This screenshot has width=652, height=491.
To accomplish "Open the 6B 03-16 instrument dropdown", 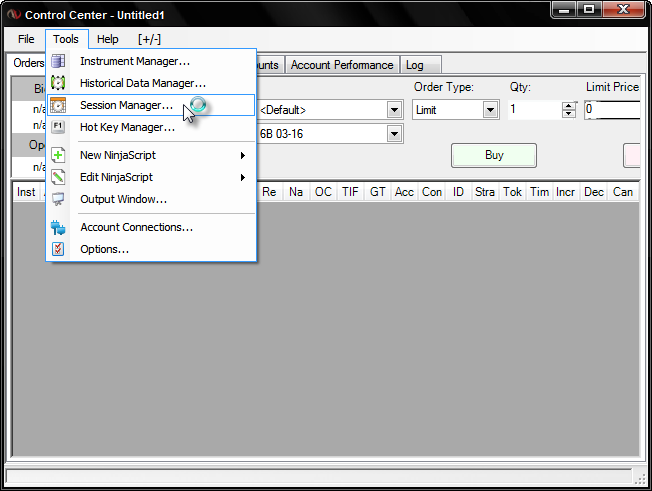I will (x=394, y=134).
